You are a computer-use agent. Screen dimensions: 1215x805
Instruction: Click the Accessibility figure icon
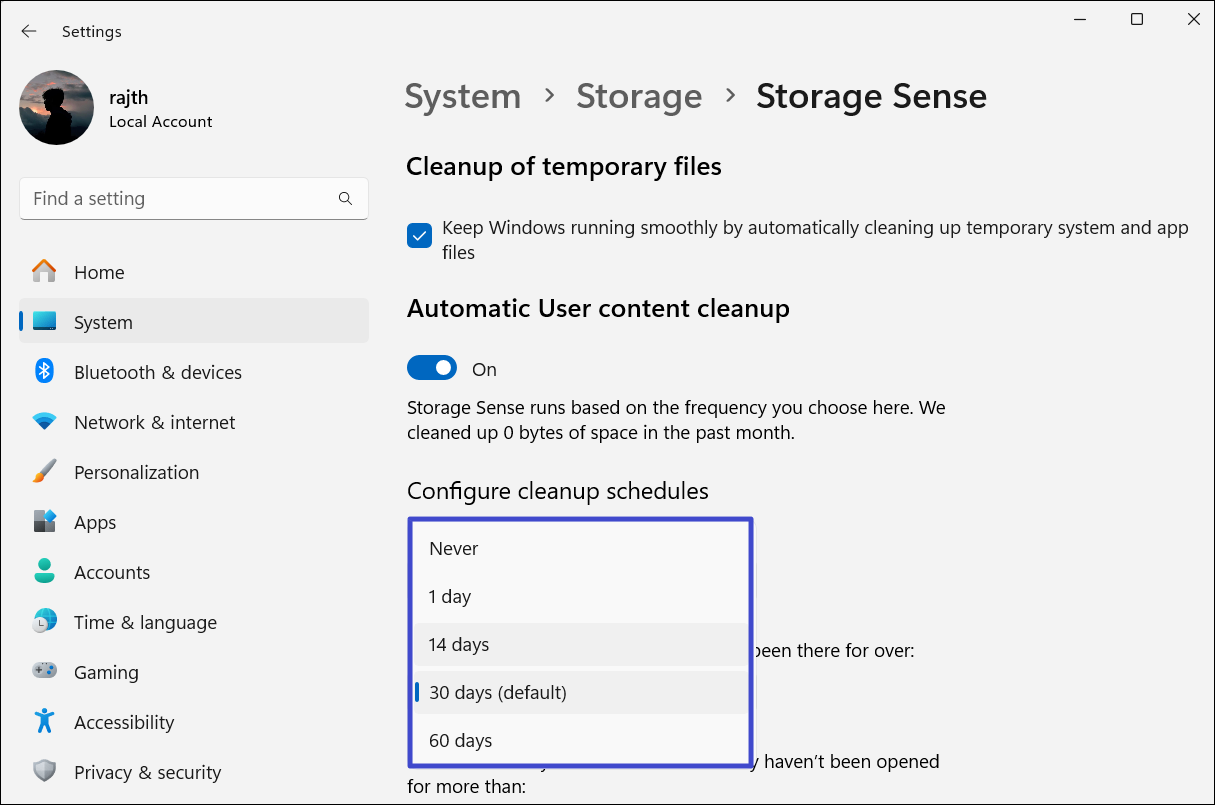point(44,722)
